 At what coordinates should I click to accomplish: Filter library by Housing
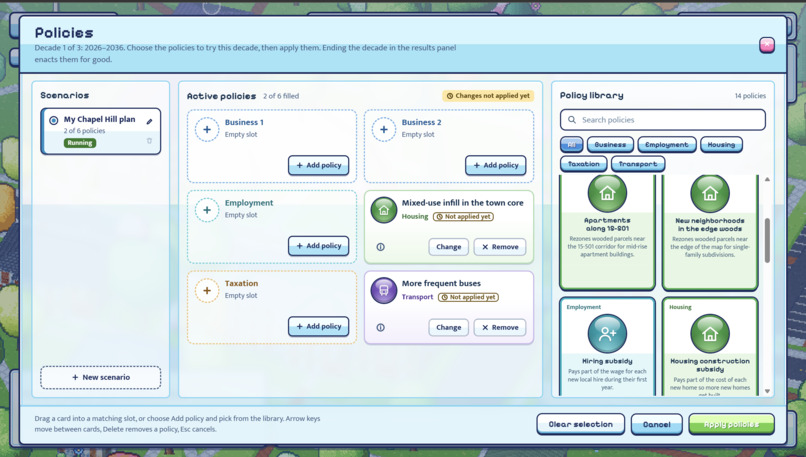click(x=721, y=145)
